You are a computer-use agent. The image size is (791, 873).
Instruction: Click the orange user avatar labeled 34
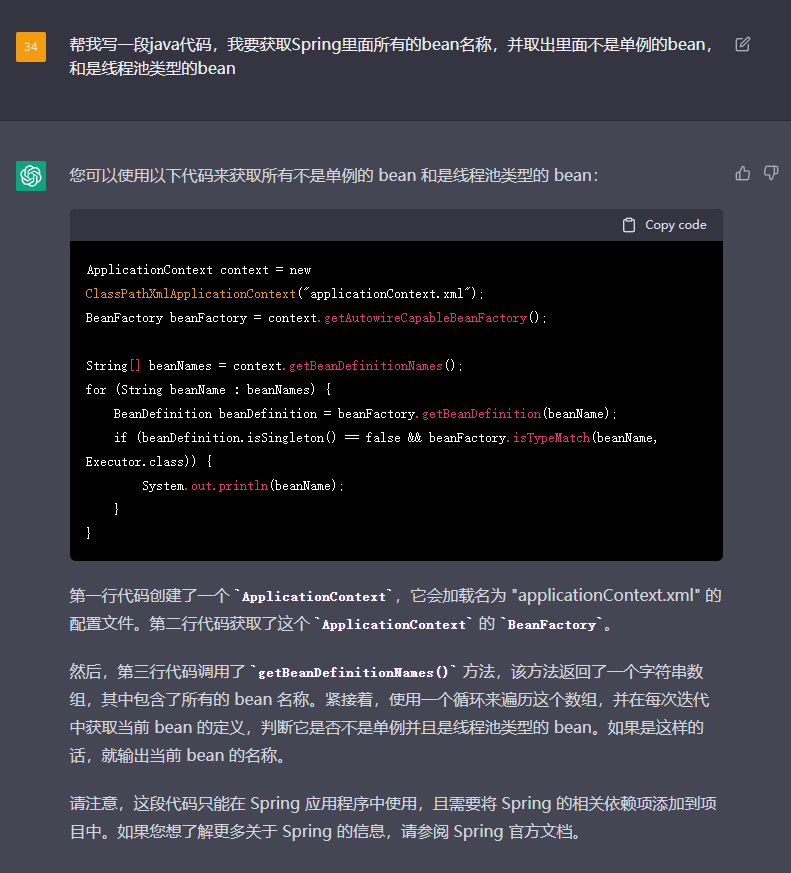pyautogui.click(x=31, y=46)
